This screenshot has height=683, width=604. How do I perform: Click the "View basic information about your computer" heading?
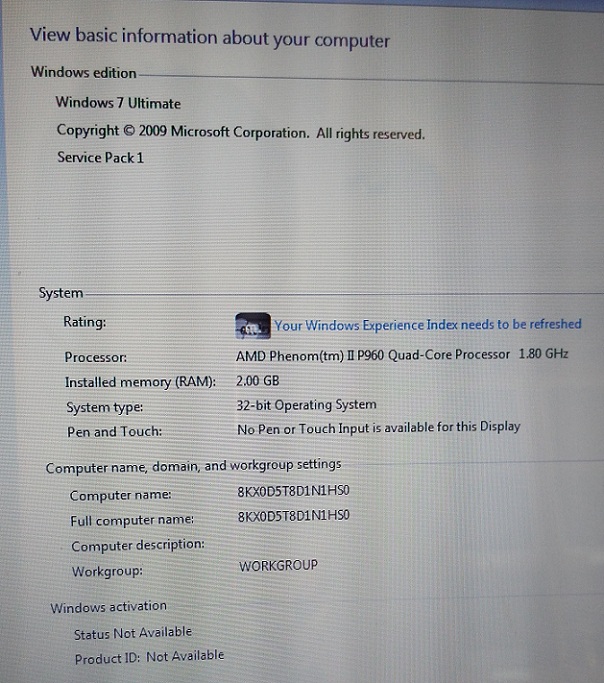[x=209, y=37]
